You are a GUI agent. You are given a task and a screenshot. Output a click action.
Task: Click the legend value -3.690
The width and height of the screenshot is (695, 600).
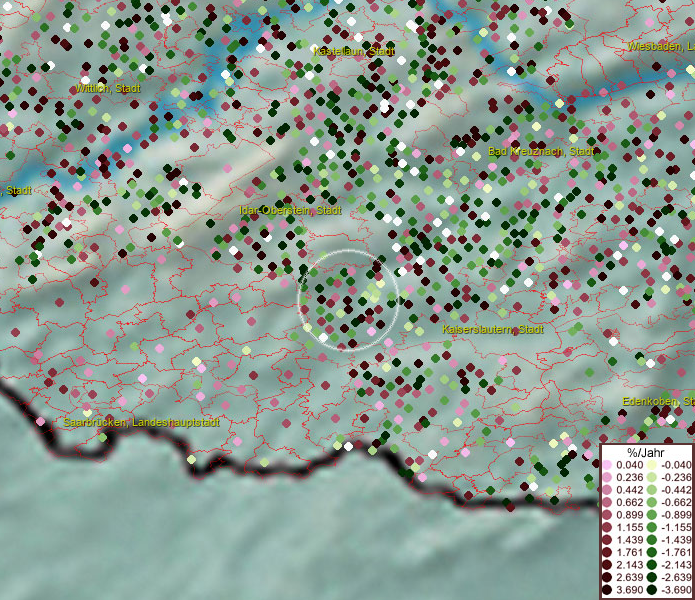tap(676, 590)
